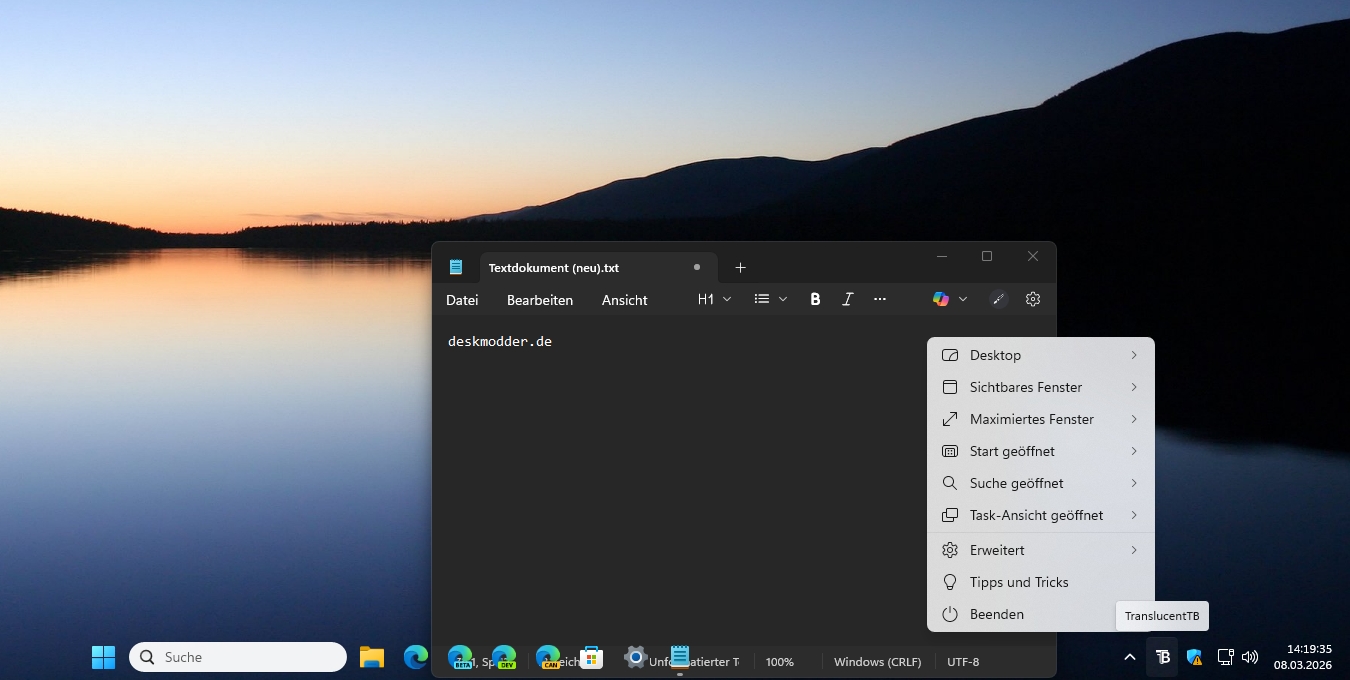Open the Datei menu
Screen dimensions: 1350x680
(x=462, y=300)
